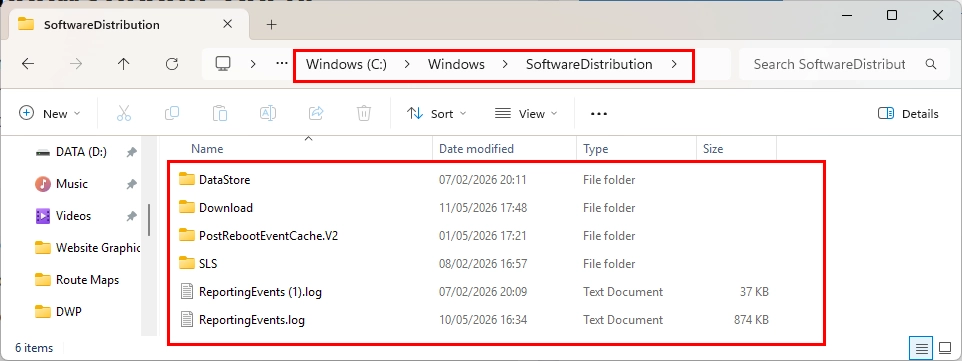This screenshot has height=361, width=962.
Task: Open the Sort dropdown
Action: (436, 114)
